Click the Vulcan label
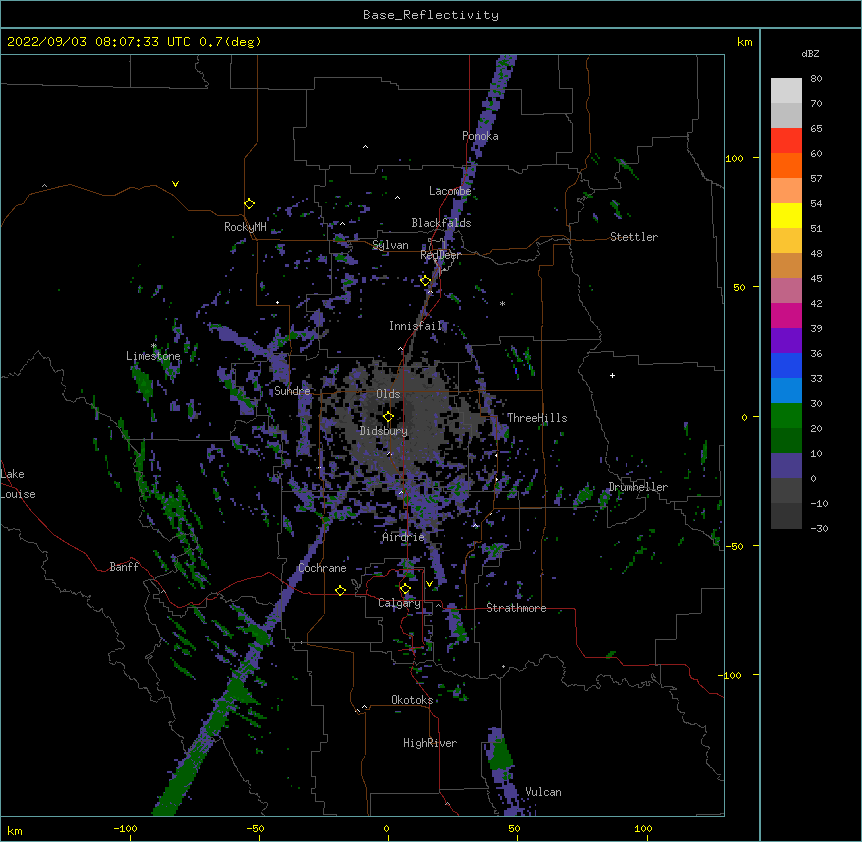 pos(543,792)
